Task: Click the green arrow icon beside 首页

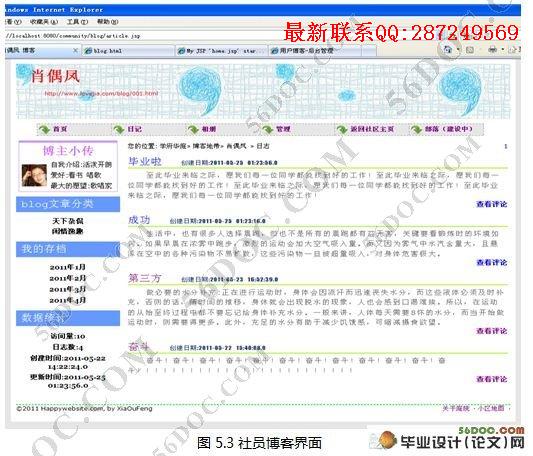Action: click(44, 129)
